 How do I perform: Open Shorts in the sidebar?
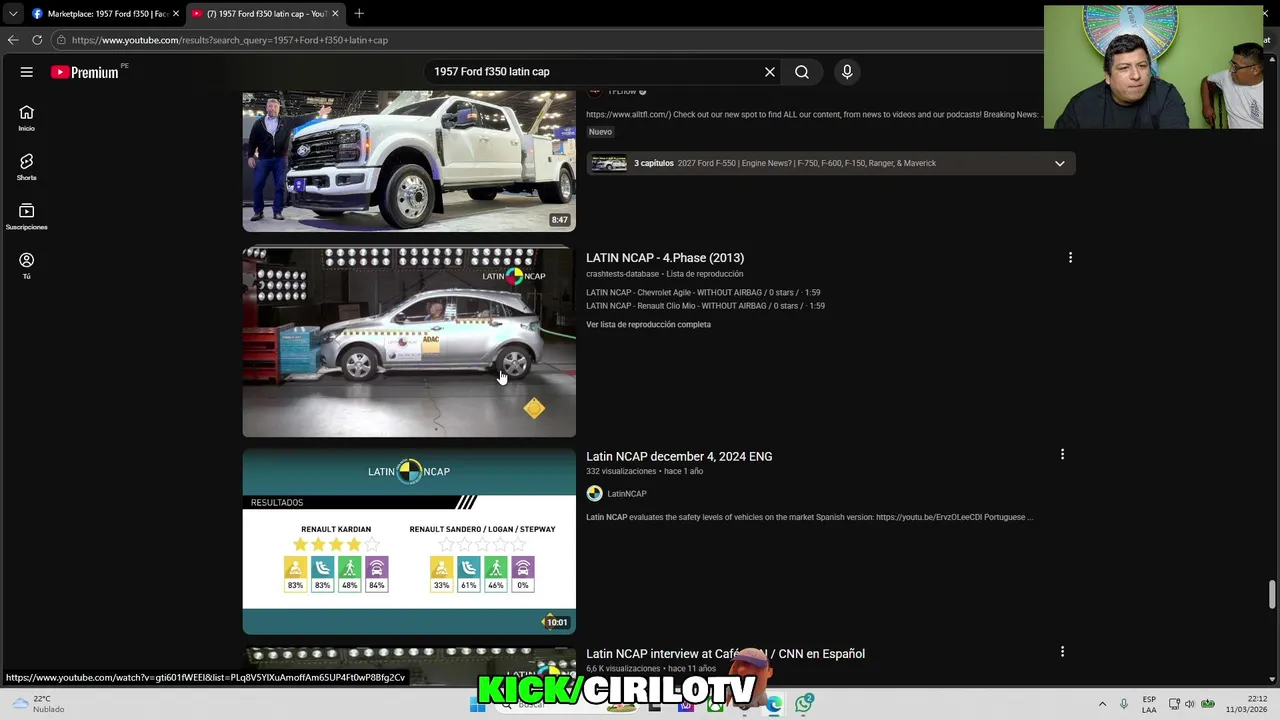pyautogui.click(x=27, y=167)
